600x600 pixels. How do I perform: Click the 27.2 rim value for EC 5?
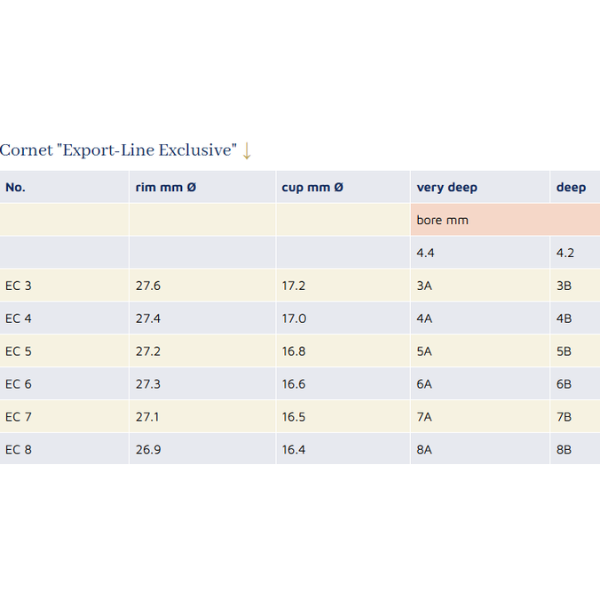tap(148, 352)
